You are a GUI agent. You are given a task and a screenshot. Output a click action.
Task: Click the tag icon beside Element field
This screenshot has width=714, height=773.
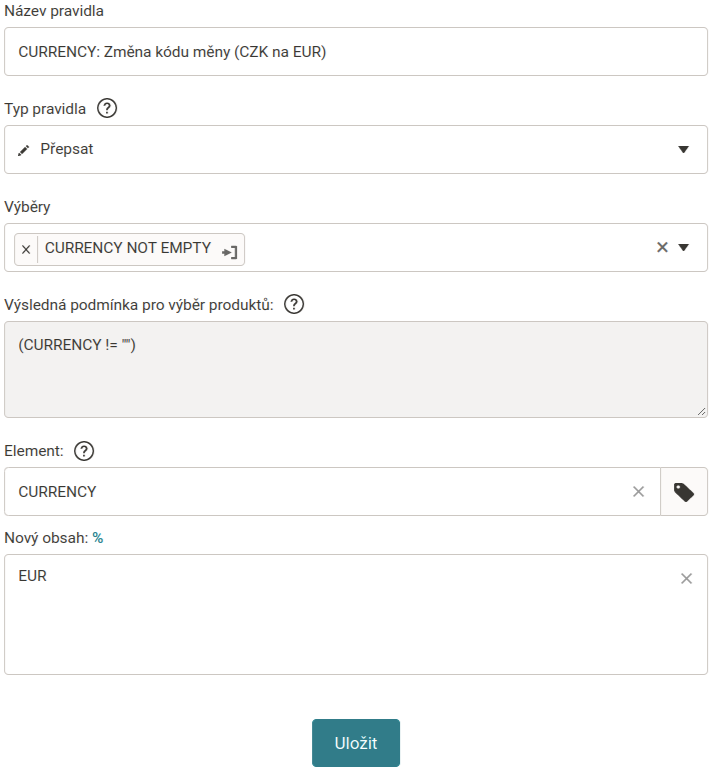coord(684,492)
